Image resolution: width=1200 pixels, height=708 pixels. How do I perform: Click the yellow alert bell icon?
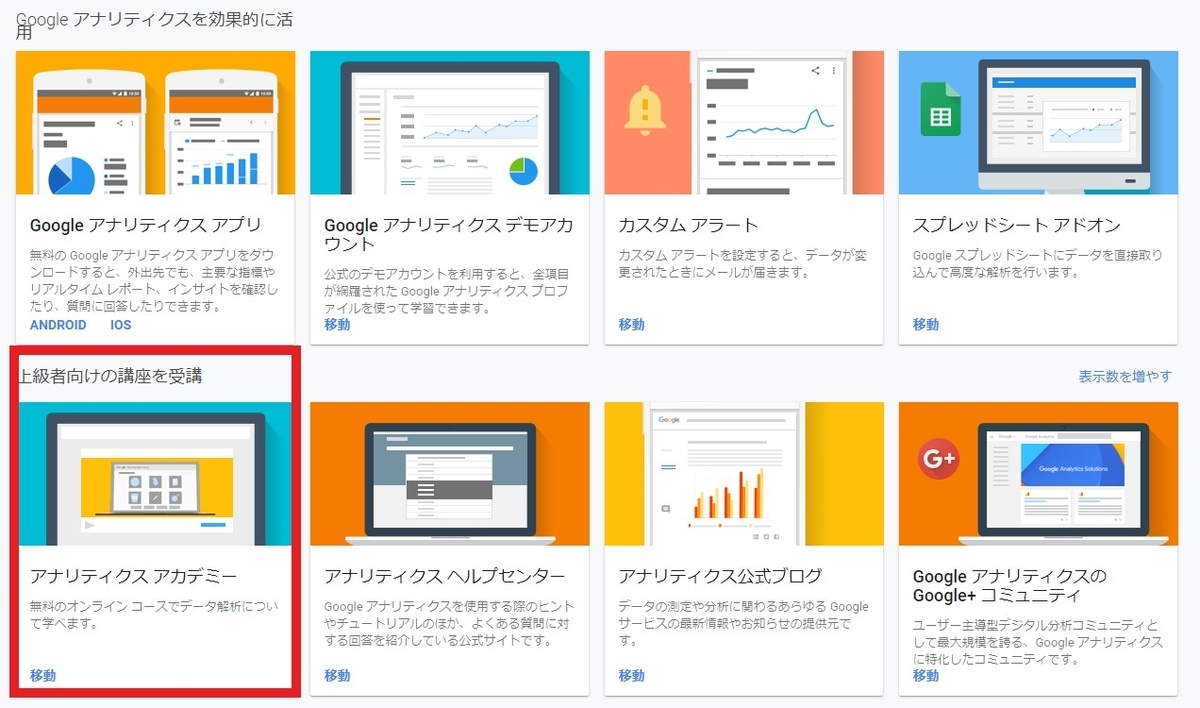(x=645, y=108)
